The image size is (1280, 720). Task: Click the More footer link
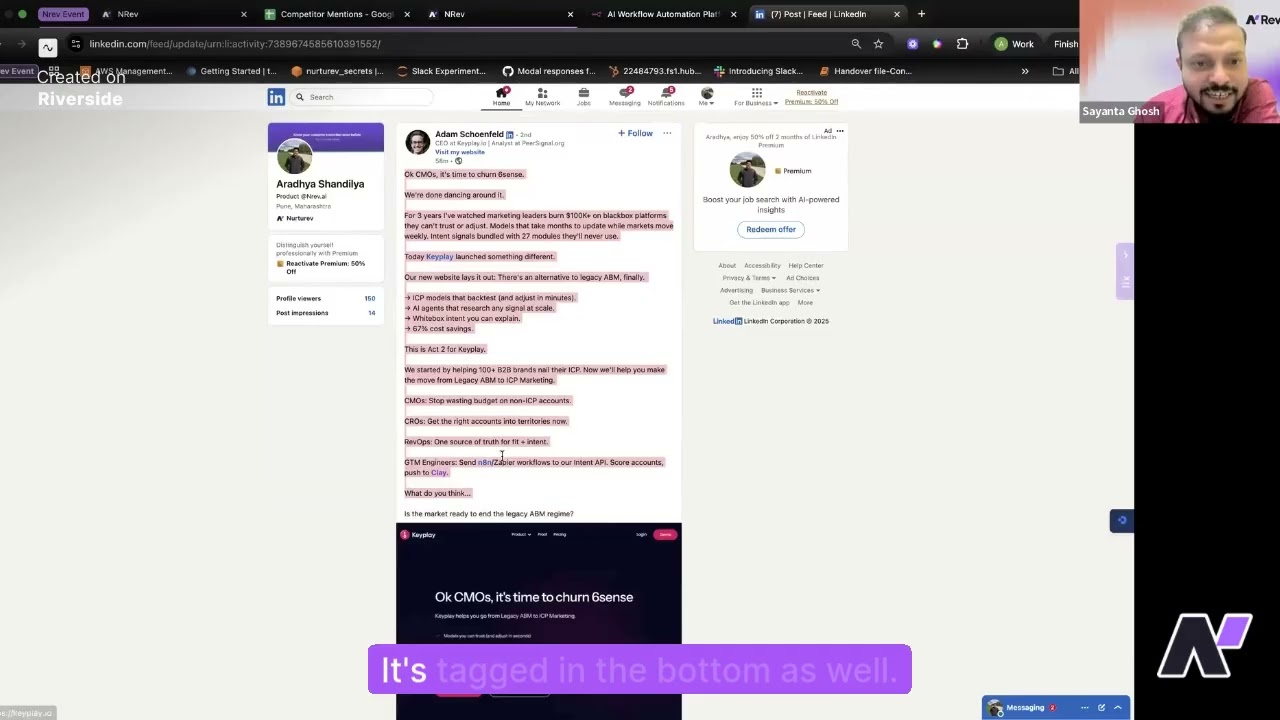point(805,302)
